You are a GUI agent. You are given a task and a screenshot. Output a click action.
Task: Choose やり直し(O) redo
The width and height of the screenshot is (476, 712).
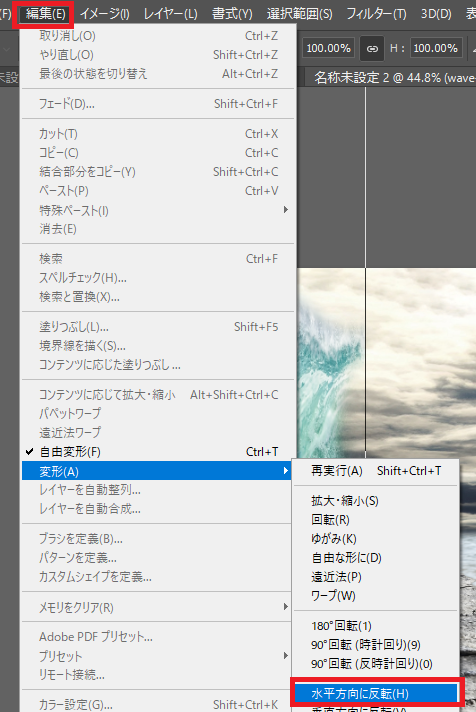pyautogui.click(x=159, y=54)
